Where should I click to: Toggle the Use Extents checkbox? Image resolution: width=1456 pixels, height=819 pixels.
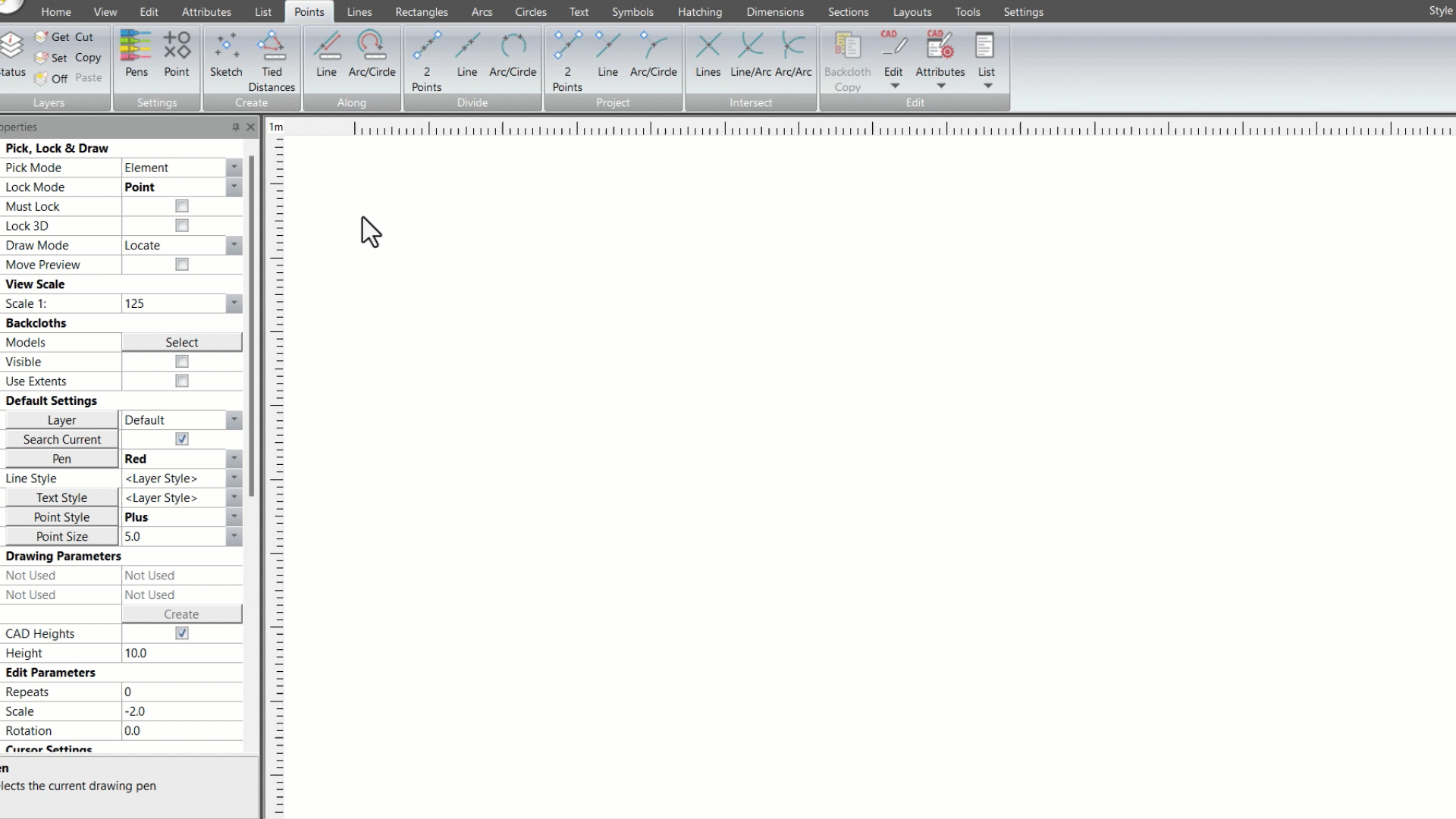click(x=182, y=381)
